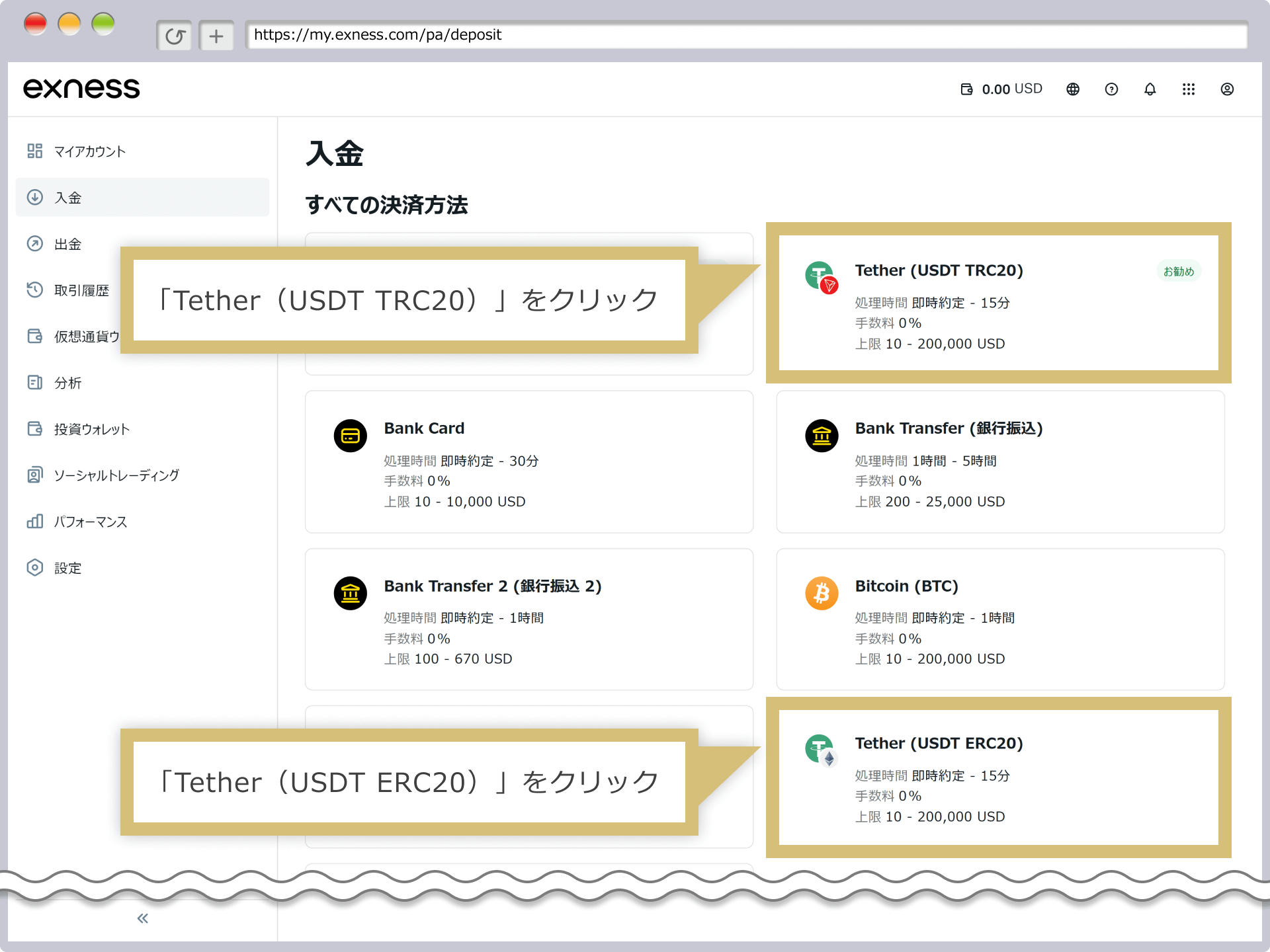Click the お勧め recommended badge
This screenshot has width=1270, height=952.
[x=1179, y=271]
